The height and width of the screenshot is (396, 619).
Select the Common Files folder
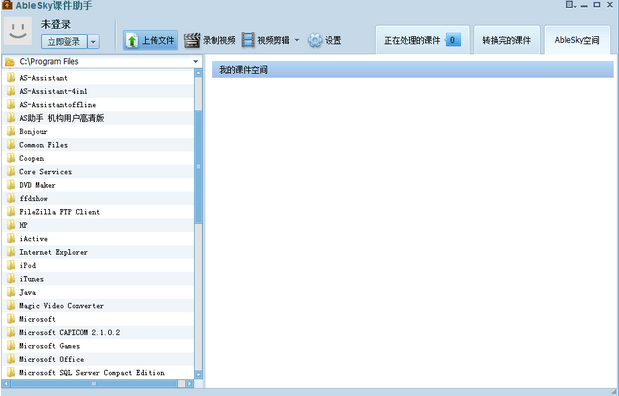(98, 145)
